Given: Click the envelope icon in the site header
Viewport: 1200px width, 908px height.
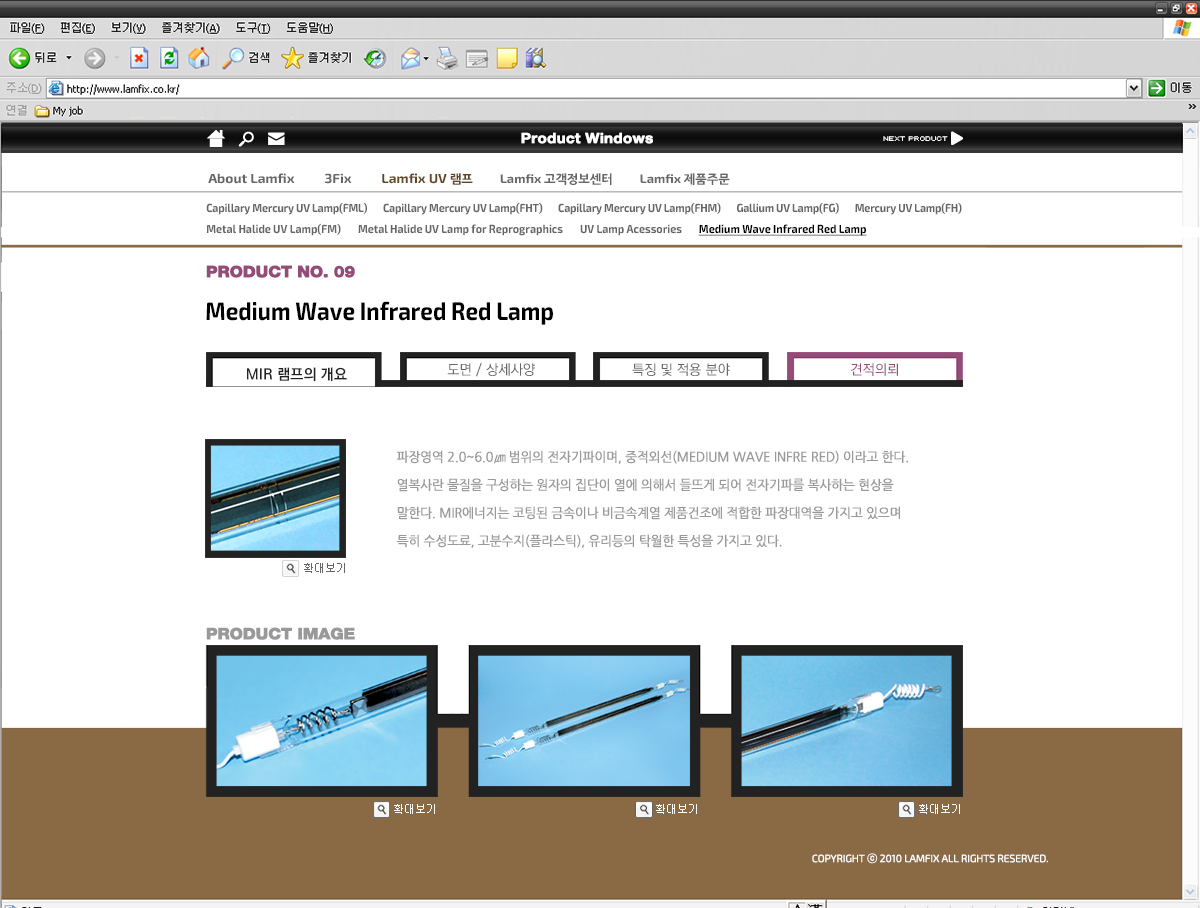Looking at the screenshot, I should [276, 138].
